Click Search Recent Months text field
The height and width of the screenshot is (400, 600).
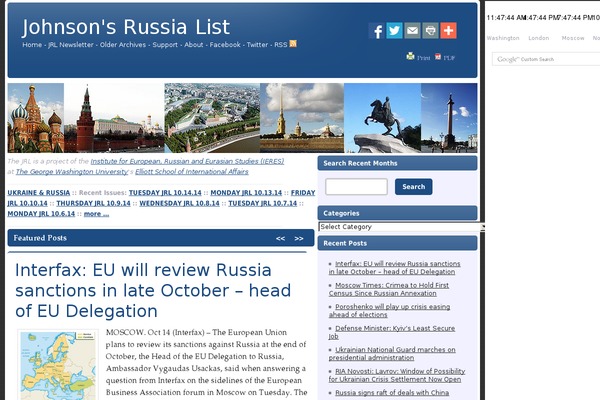[x=356, y=187]
